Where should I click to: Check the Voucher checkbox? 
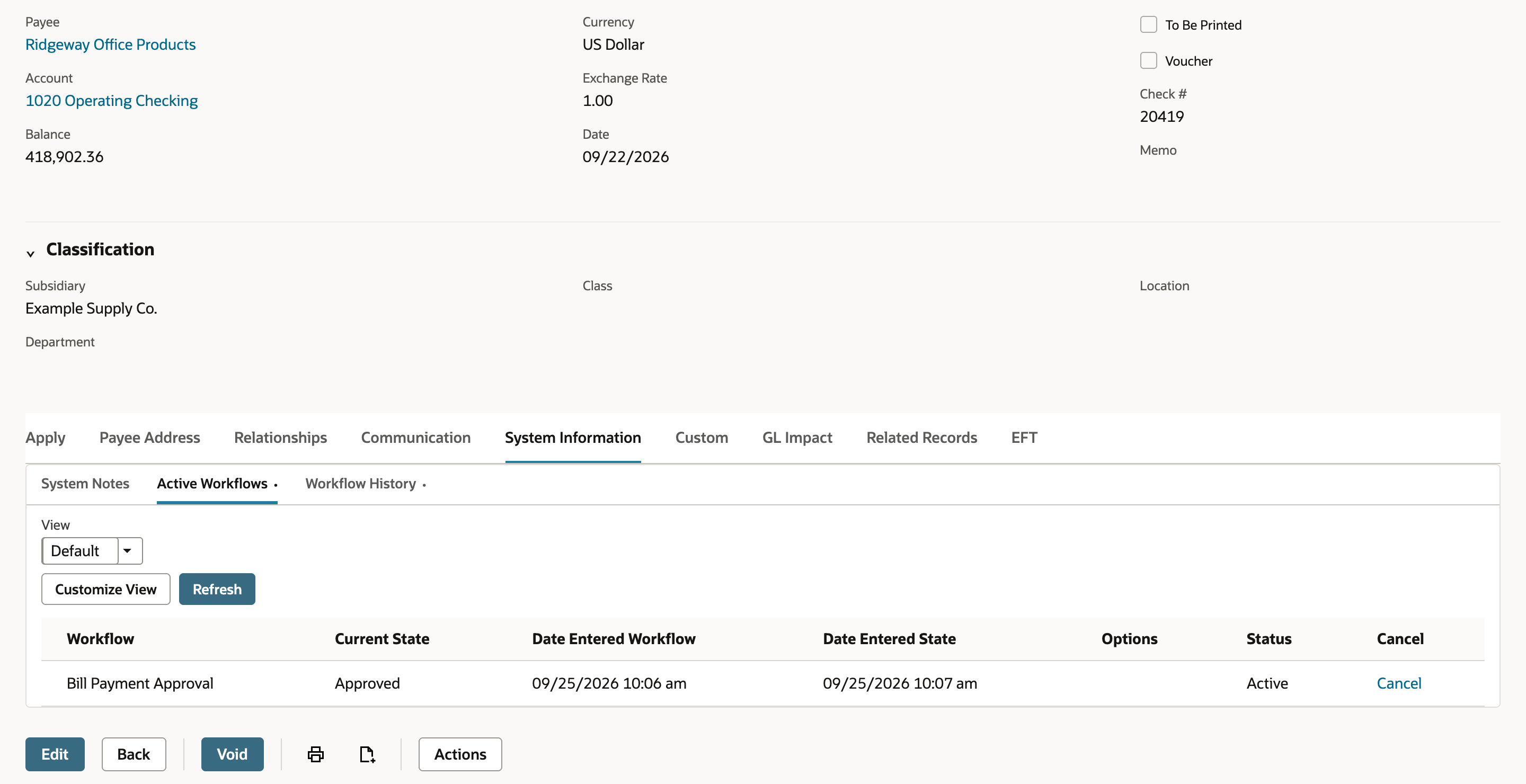(x=1148, y=60)
